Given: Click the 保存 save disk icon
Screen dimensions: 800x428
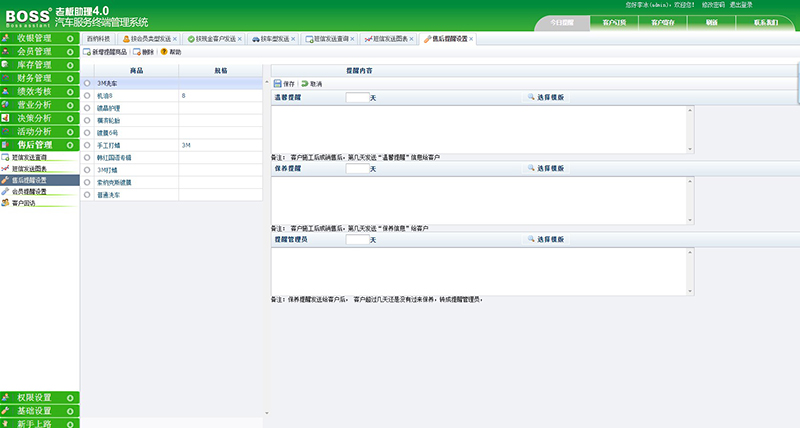Looking at the screenshot, I should pyautogui.click(x=277, y=84).
